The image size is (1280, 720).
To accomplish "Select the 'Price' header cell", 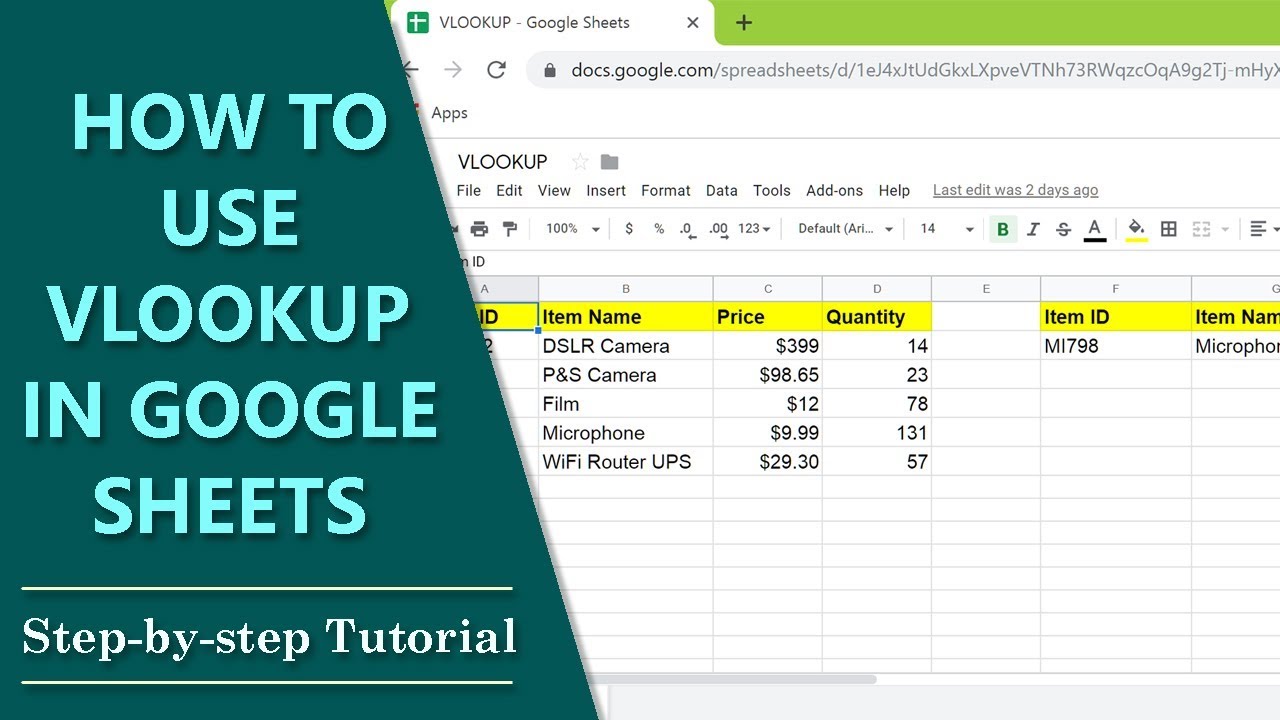I will tap(768, 317).
